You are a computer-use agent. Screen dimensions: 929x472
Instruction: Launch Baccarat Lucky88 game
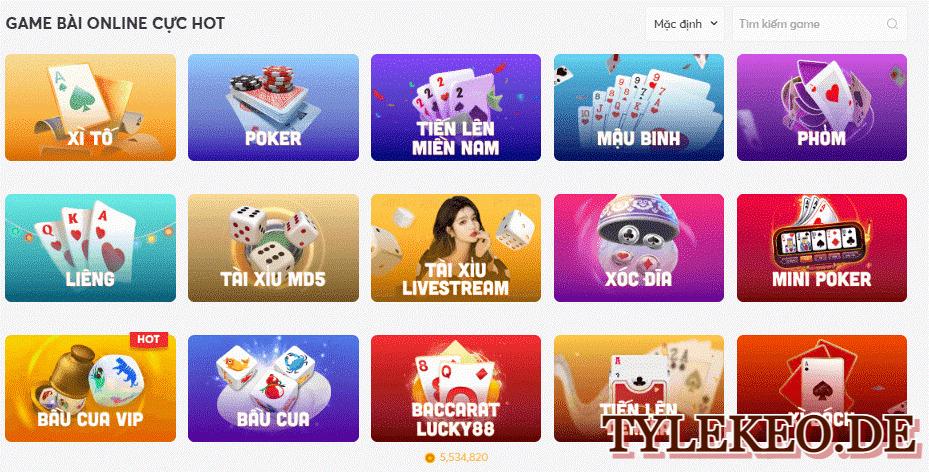click(x=456, y=388)
